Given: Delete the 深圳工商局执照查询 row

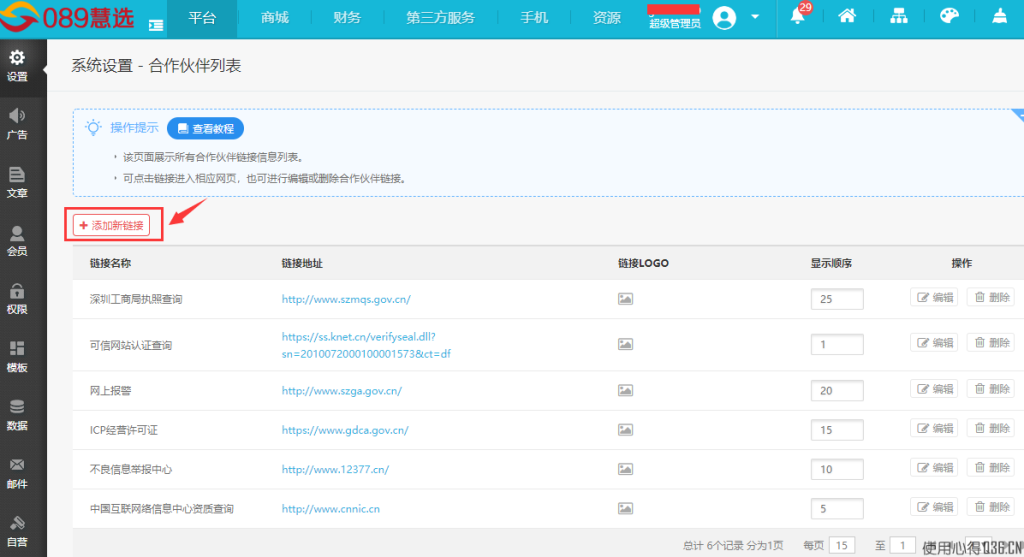Looking at the screenshot, I should [991, 298].
